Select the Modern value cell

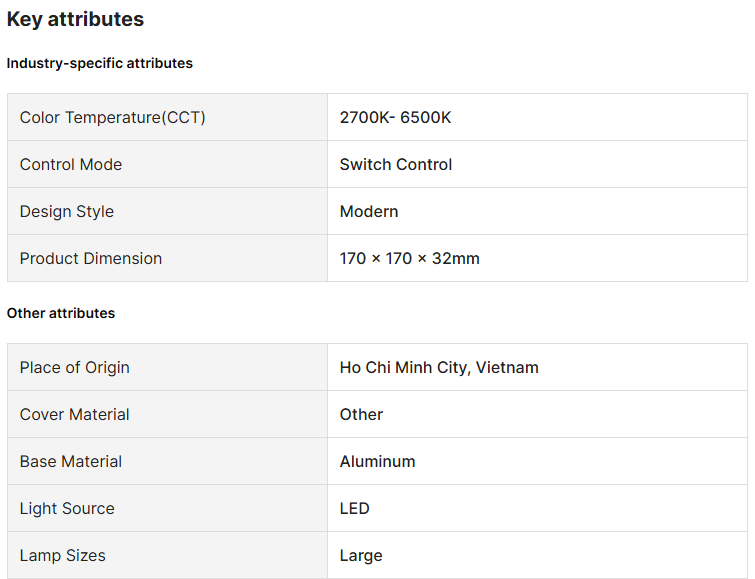coord(369,212)
